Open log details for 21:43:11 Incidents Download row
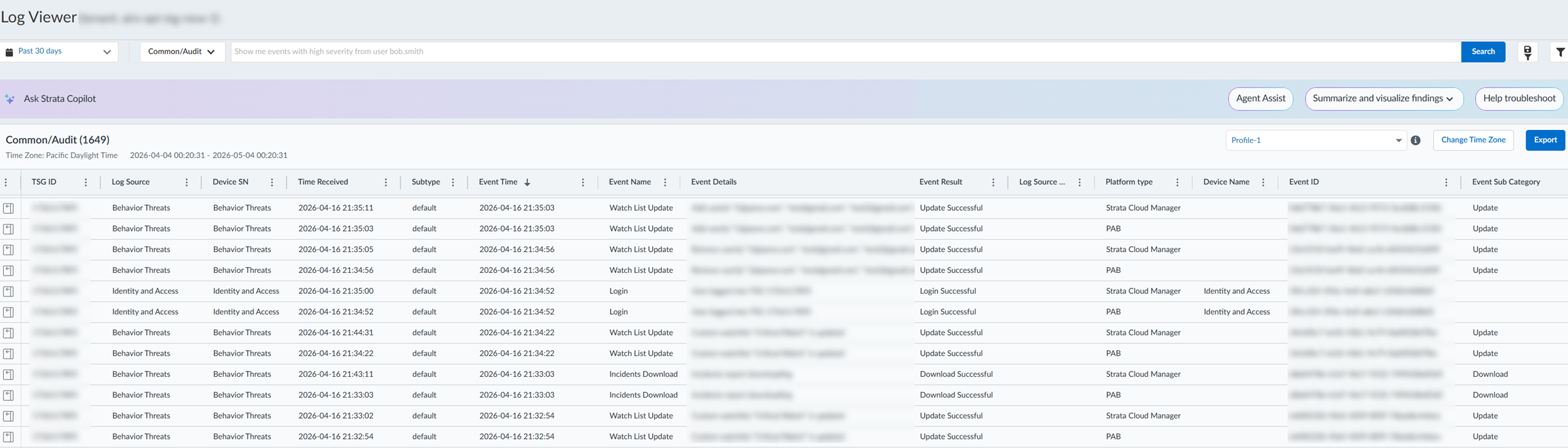 point(8,375)
